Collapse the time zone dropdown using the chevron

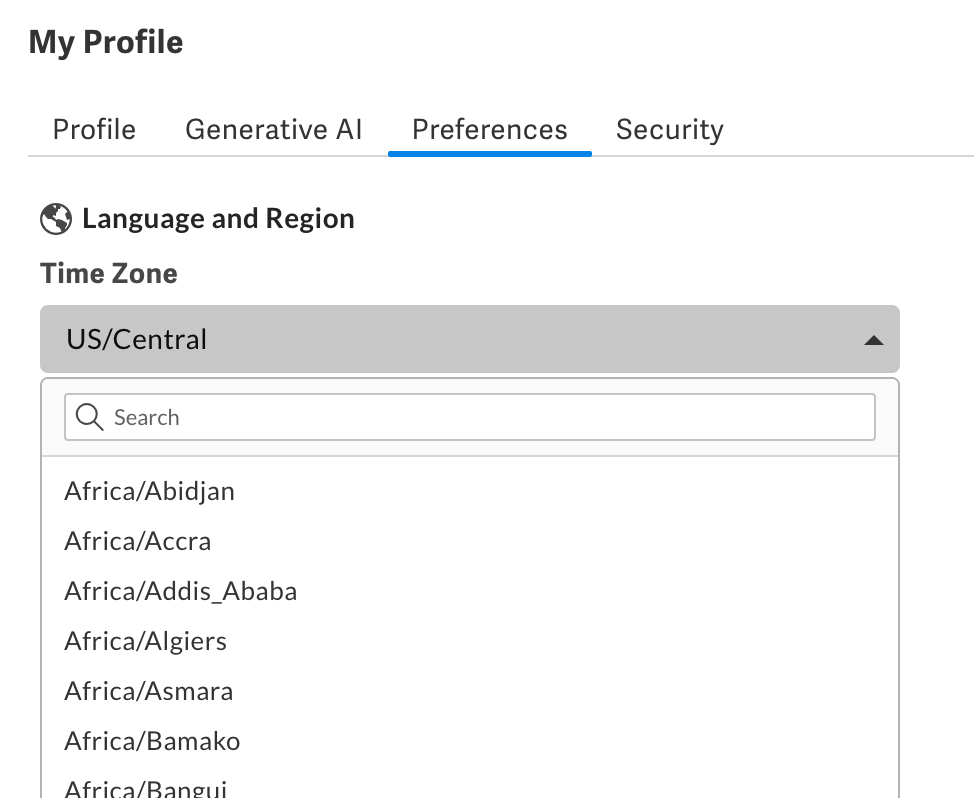coord(872,339)
